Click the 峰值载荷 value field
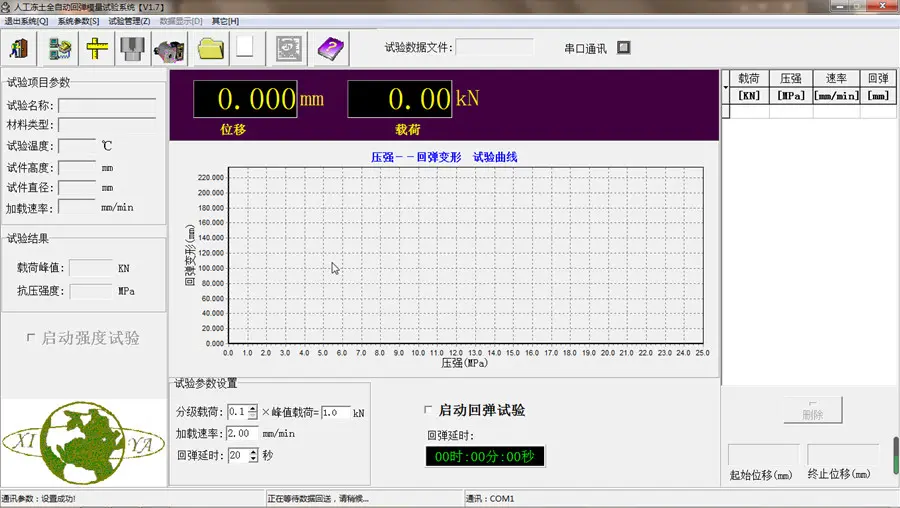 tap(335, 412)
